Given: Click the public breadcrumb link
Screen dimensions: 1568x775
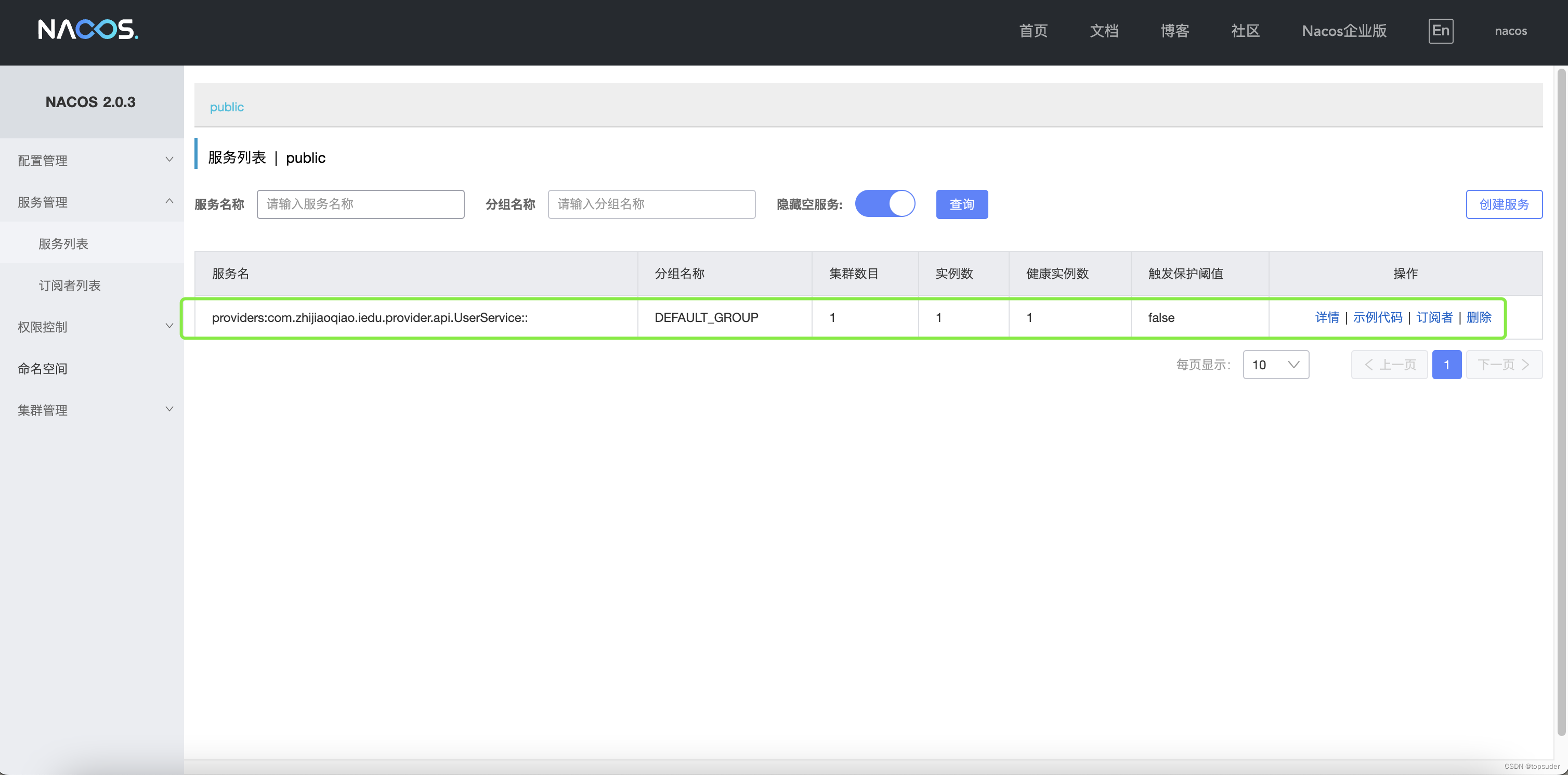Looking at the screenshot, I should click(227, 106).
